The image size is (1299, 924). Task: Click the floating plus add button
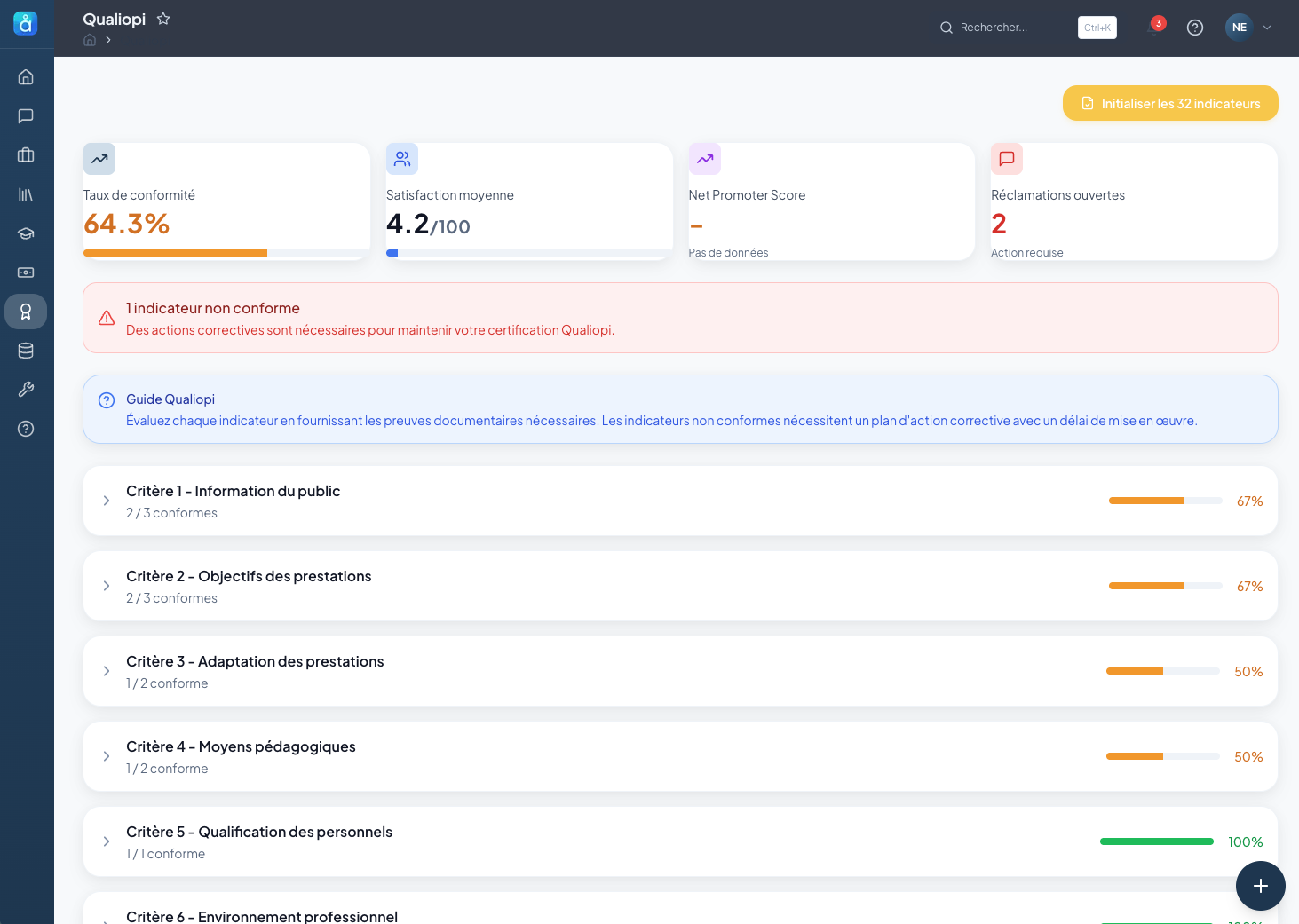(1261, 886)
